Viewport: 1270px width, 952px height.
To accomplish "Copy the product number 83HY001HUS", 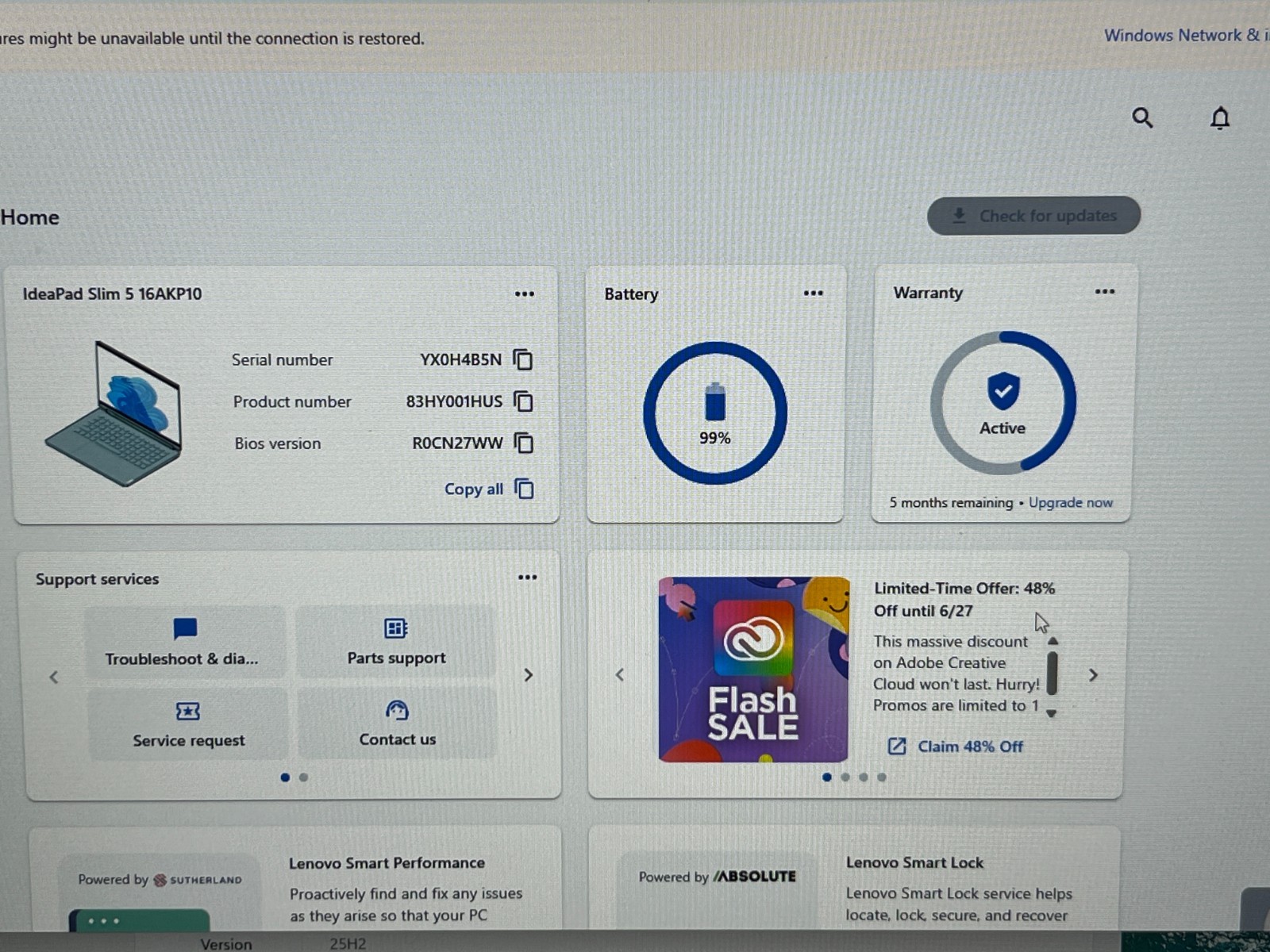I will [523, 401].
